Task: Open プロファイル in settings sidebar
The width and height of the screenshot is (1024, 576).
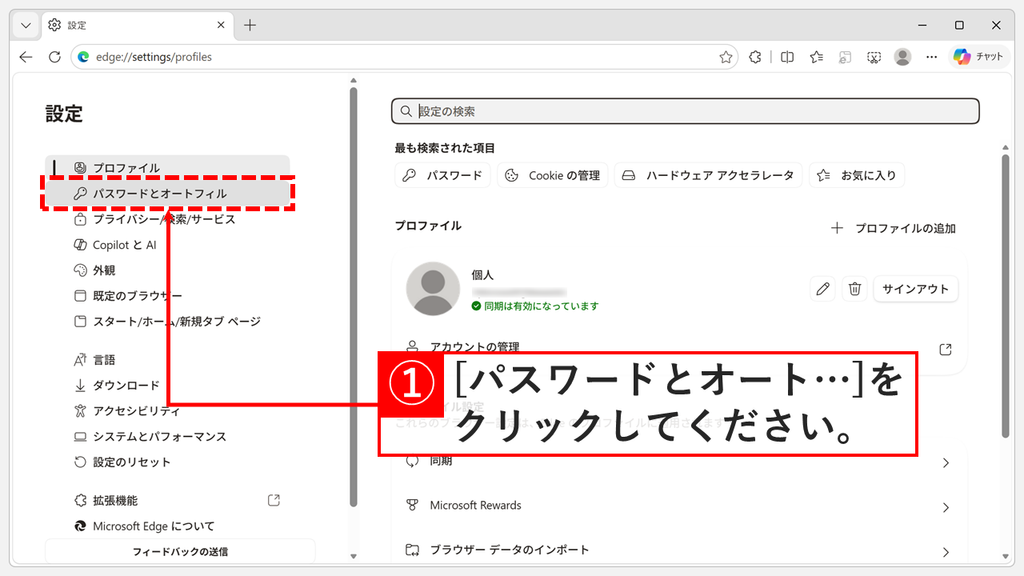Action: tap(167, 168)
